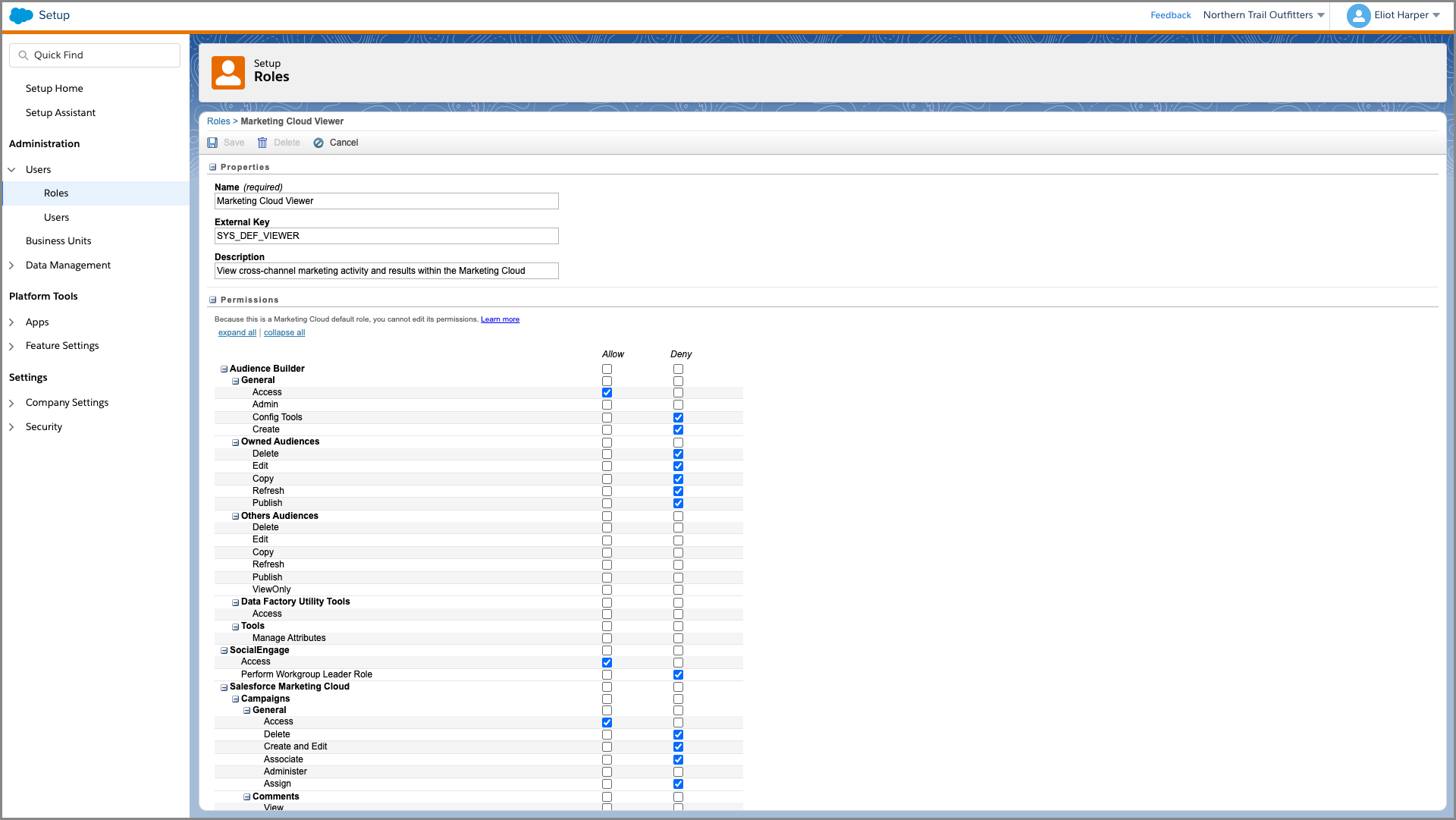Expand the Apps sidebar chevron

(x=11, y=322)
